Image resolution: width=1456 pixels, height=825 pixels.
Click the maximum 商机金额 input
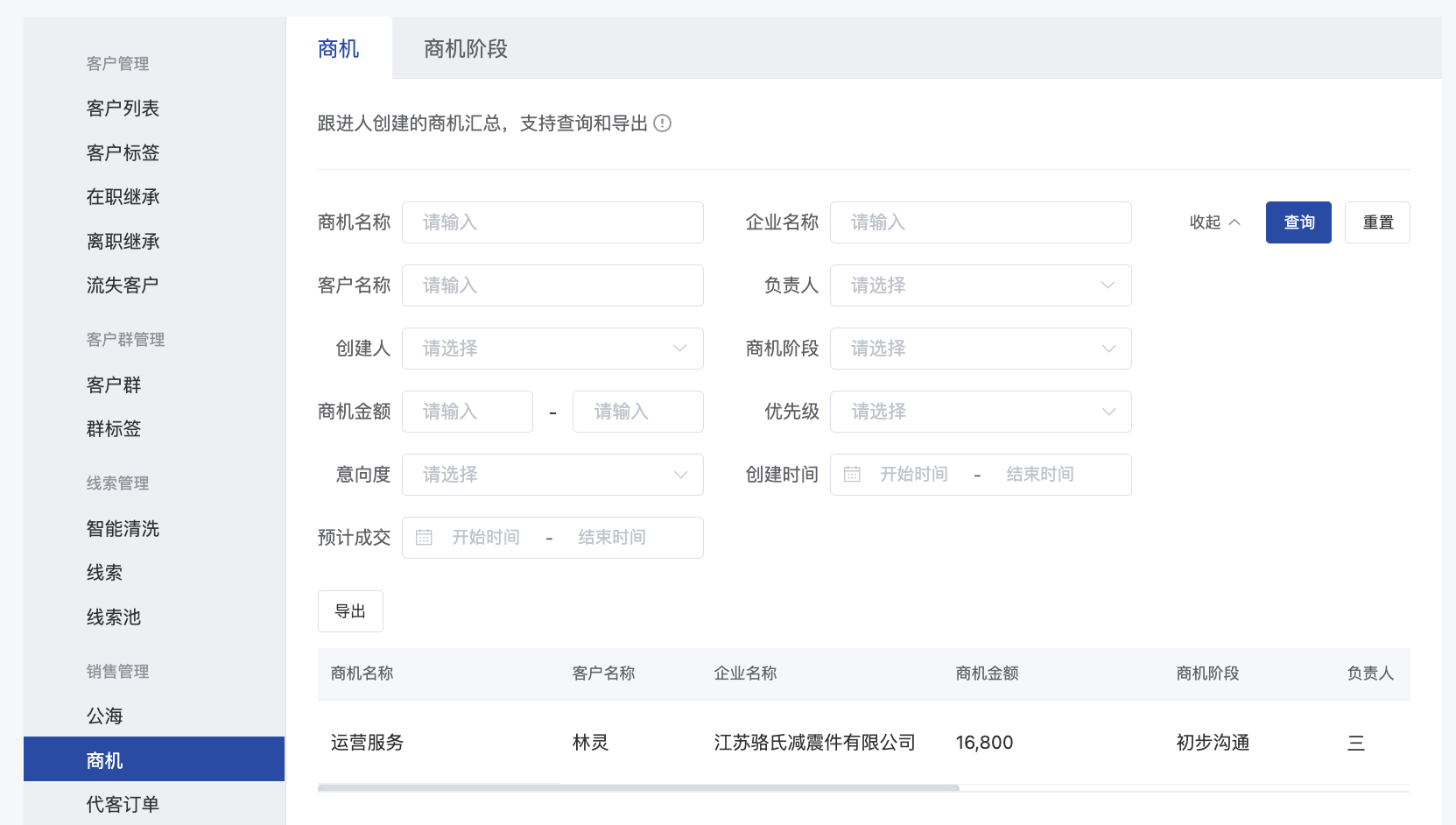(x=638, y=412)
